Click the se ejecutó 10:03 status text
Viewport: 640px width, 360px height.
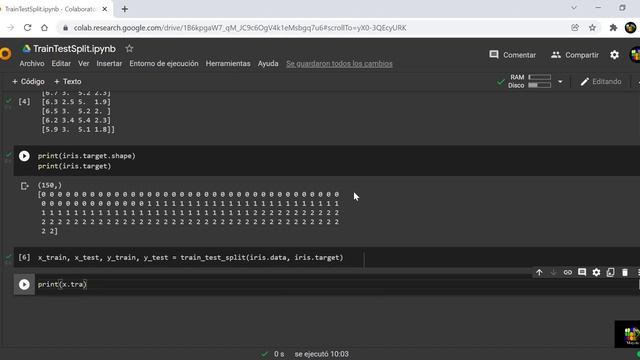(x=322, y=354)
